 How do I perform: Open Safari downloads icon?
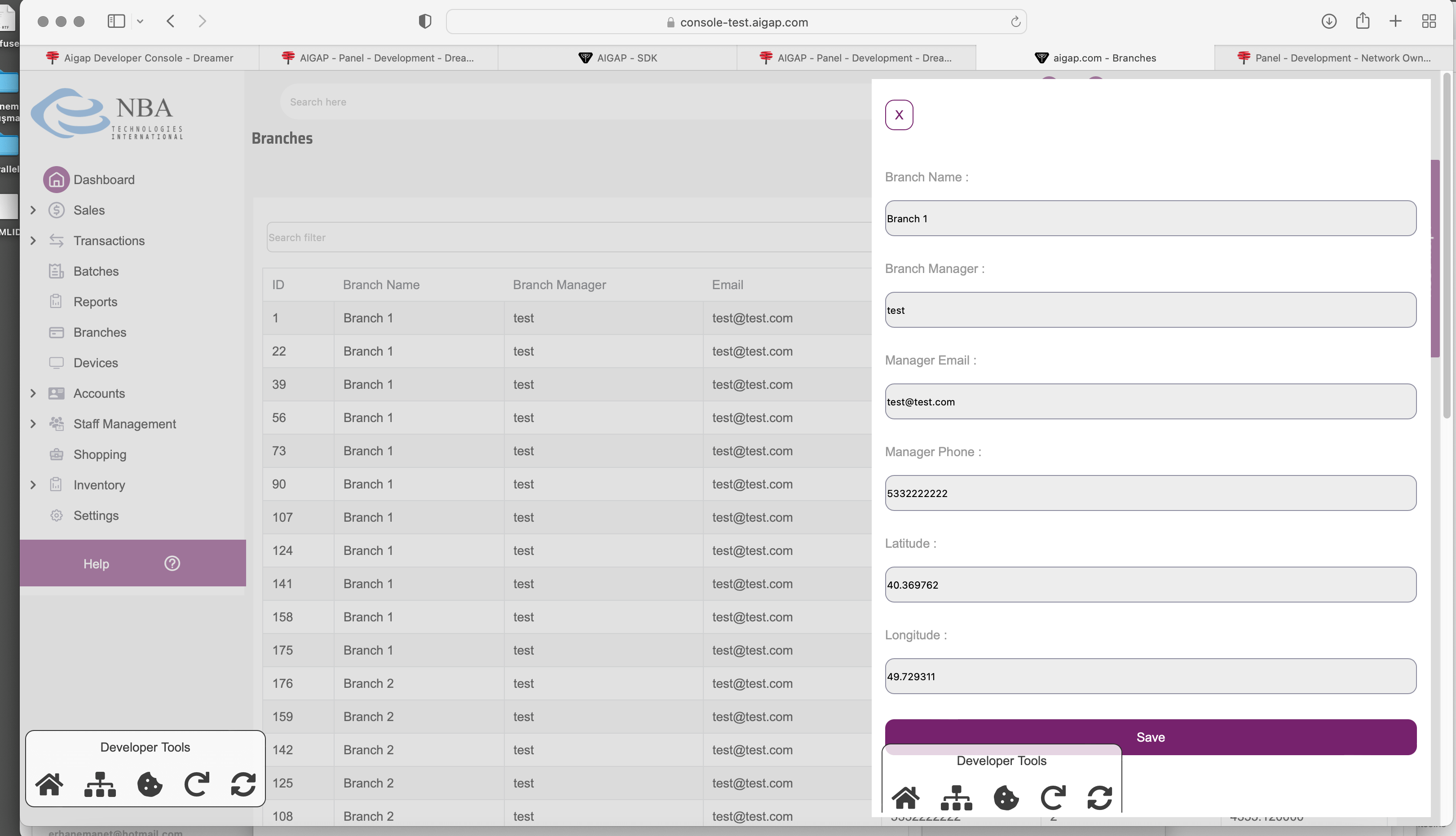[1329, 21]
